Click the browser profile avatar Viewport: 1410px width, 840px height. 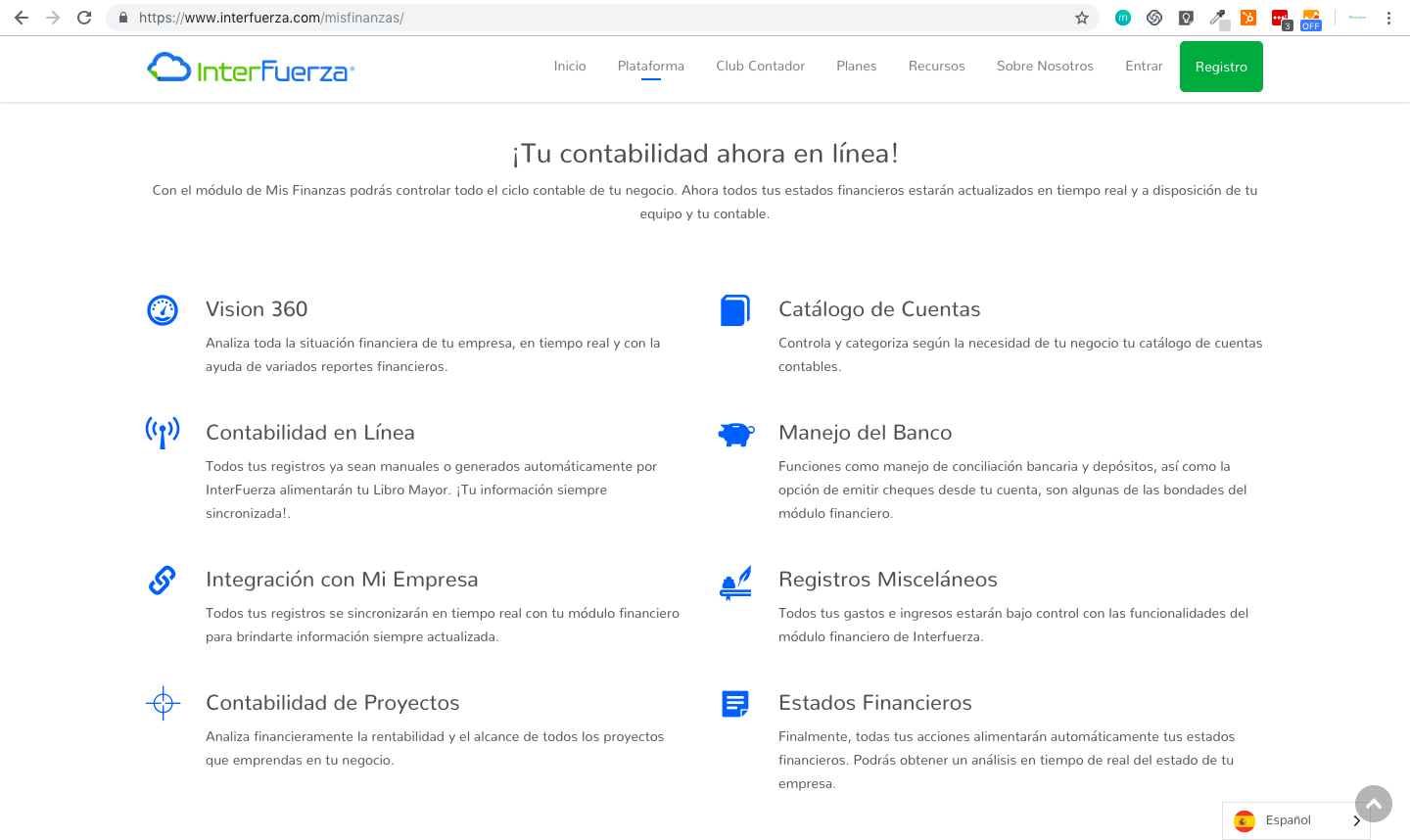[1357, 18]
